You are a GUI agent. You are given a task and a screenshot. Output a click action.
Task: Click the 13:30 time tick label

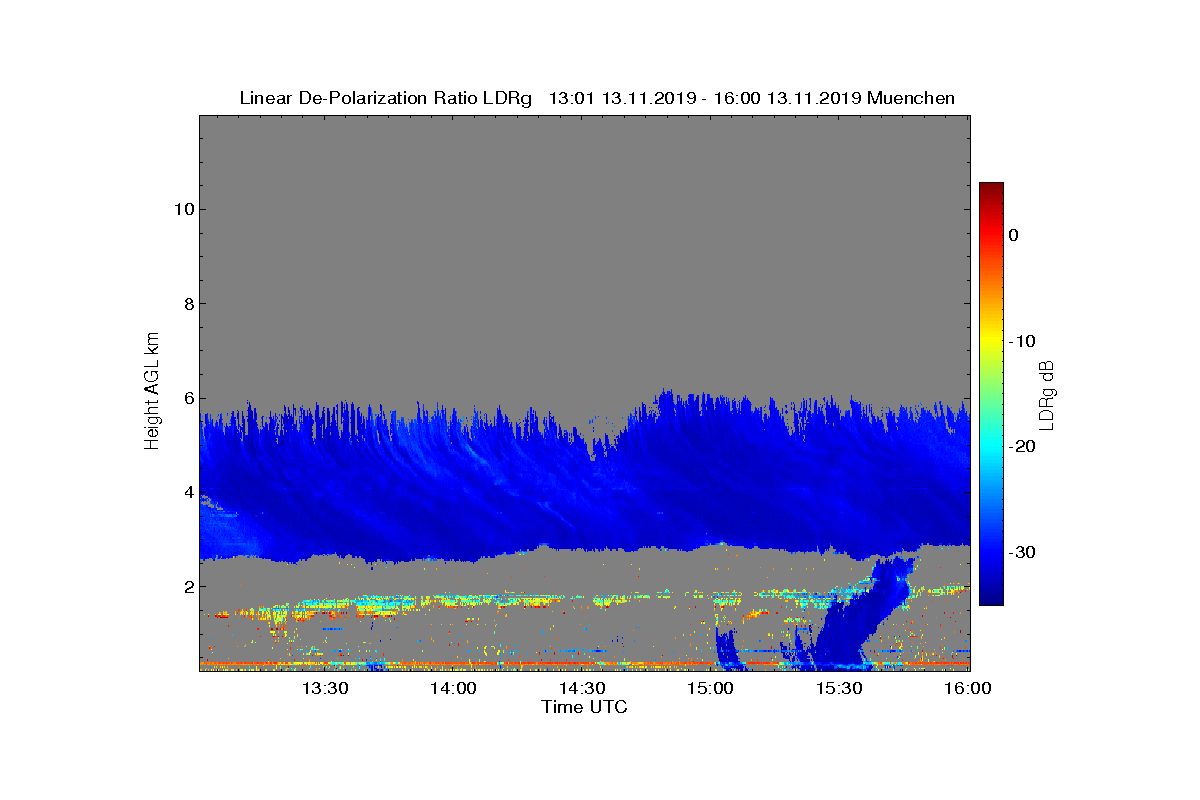[324, 688]
